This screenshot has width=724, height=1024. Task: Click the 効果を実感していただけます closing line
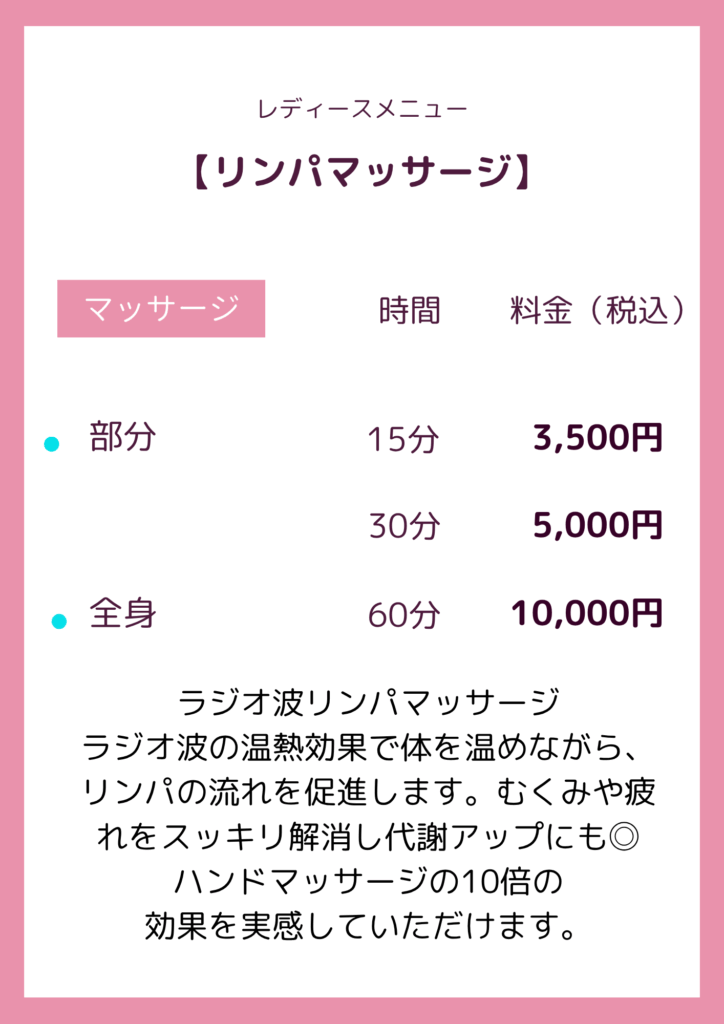362,925
